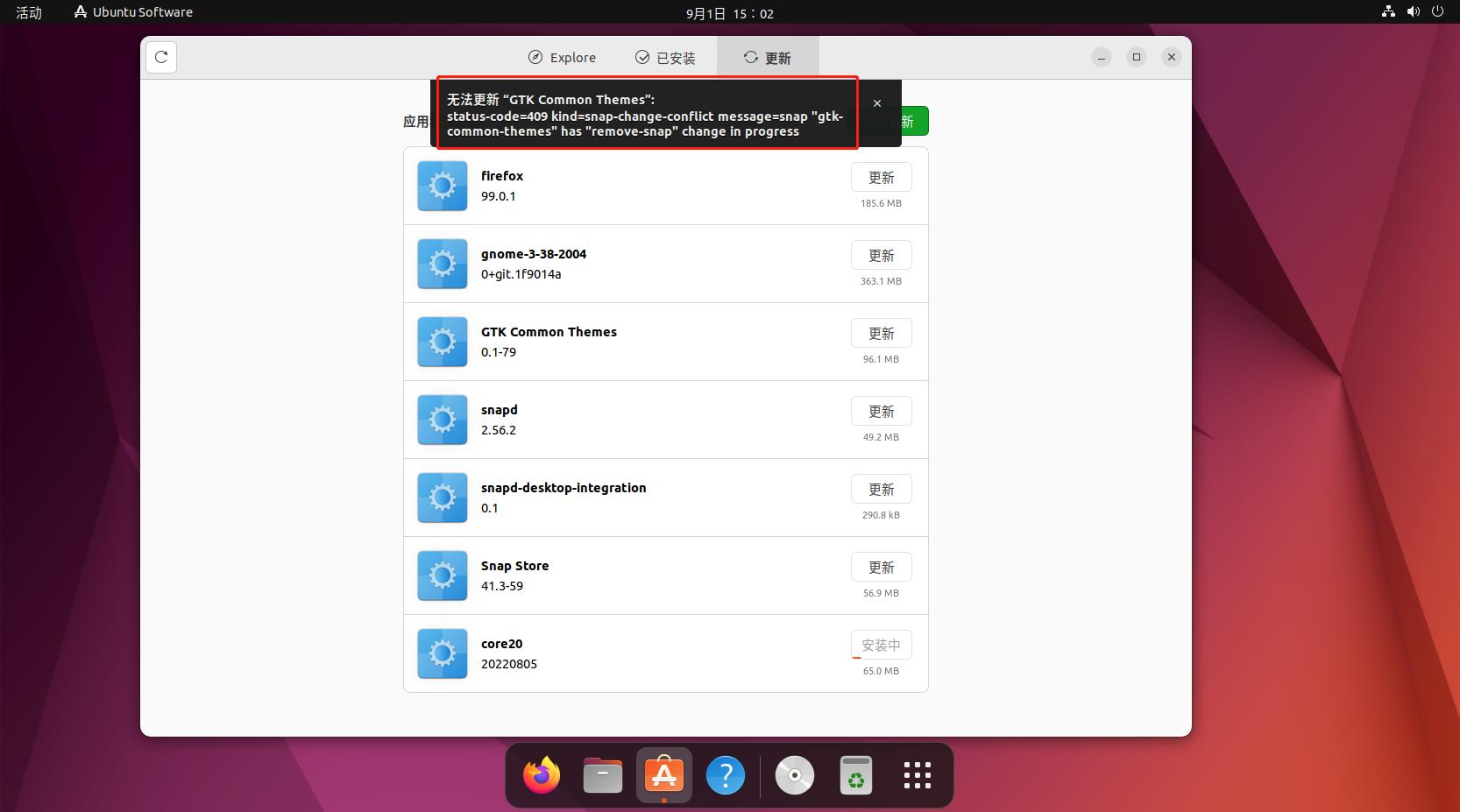Screen dimensions: 1460x812
Task: Update GTK Common Themes with its 更新 button
Action: coord(881,334)
